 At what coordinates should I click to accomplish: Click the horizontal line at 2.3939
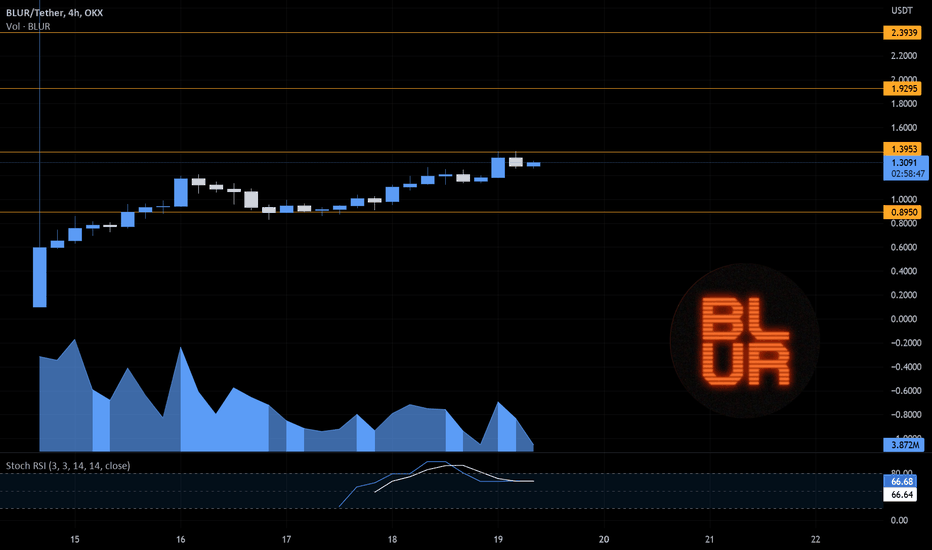tap(441, 33)
